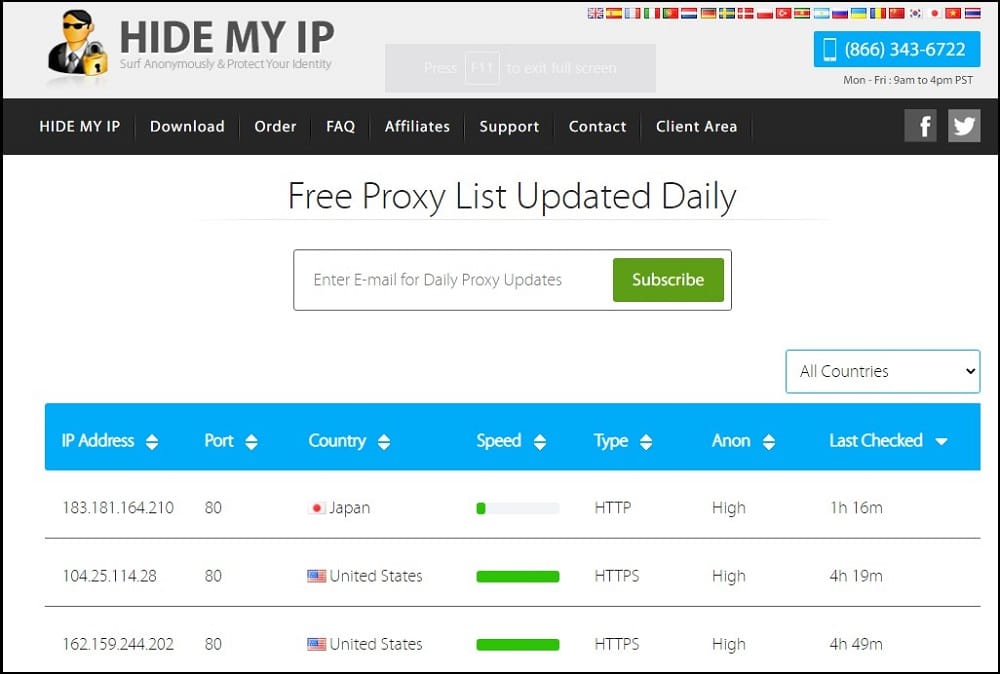Click the 1h 16m last checked value

point(856,508)
